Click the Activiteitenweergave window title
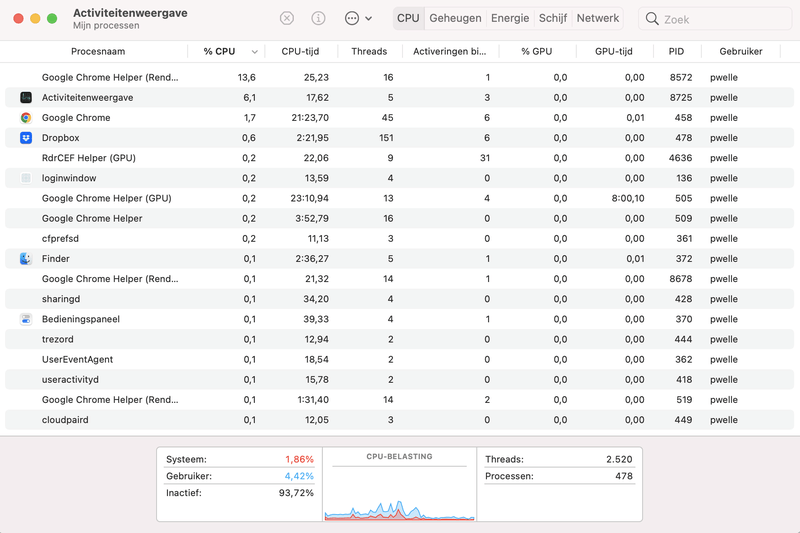The image size is (800, 533). click(x=130, y=13)
